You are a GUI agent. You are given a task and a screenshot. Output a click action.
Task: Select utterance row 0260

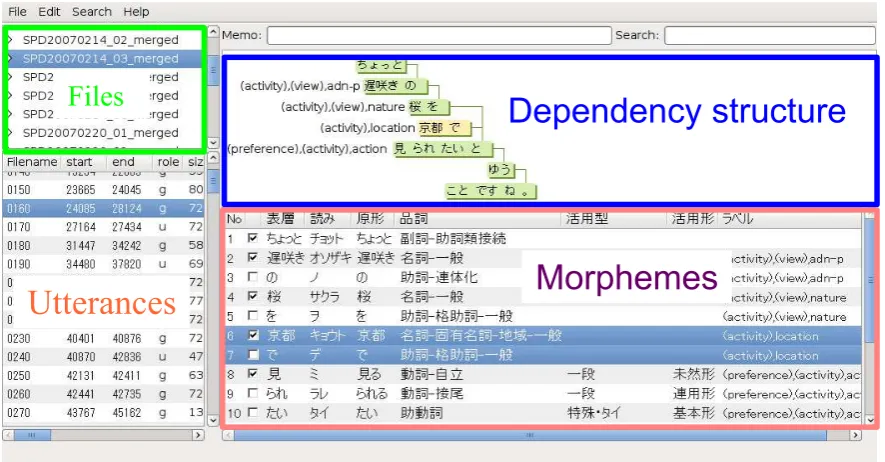104,394
